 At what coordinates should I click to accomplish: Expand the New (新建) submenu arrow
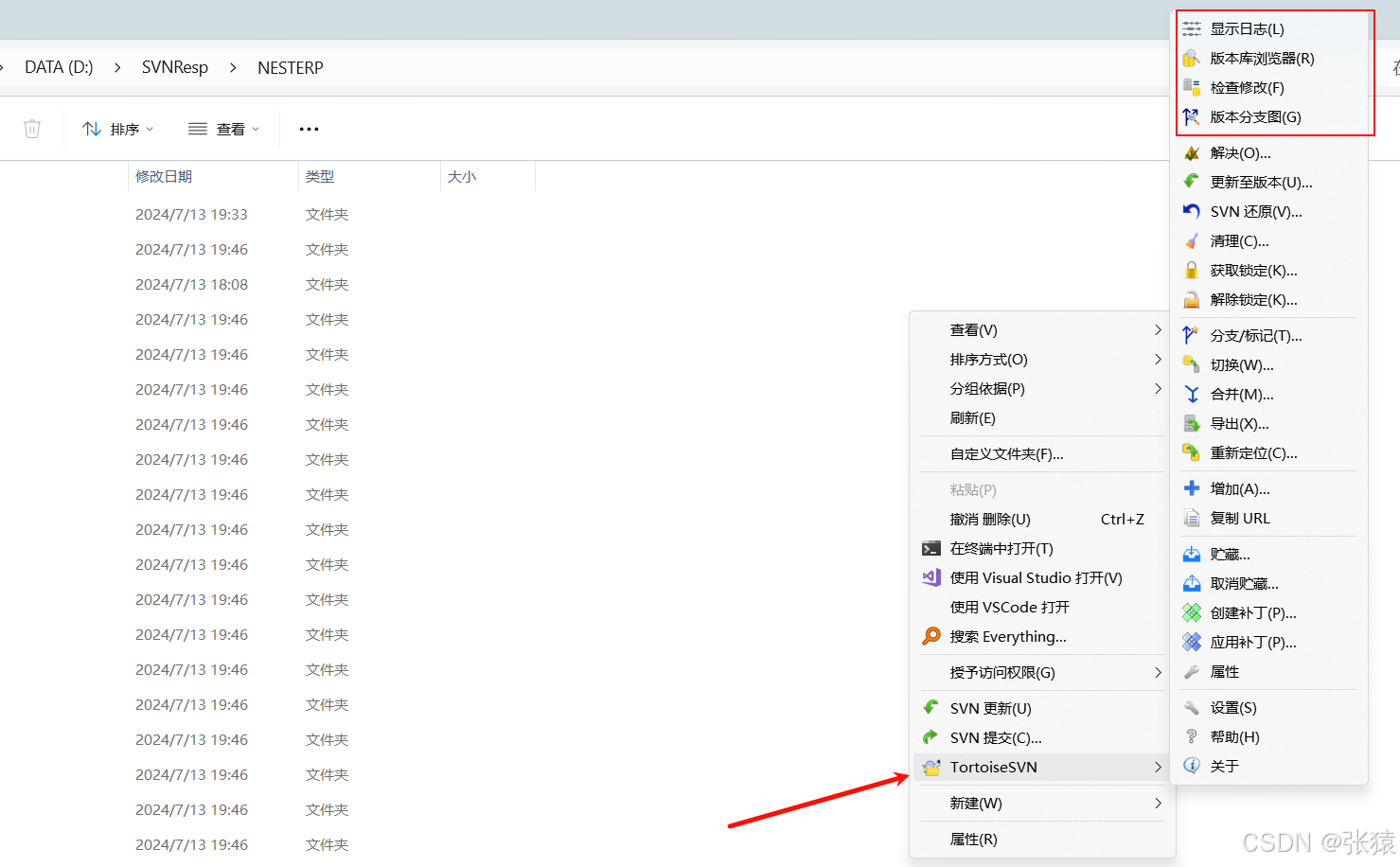(x=1158, y=804)
